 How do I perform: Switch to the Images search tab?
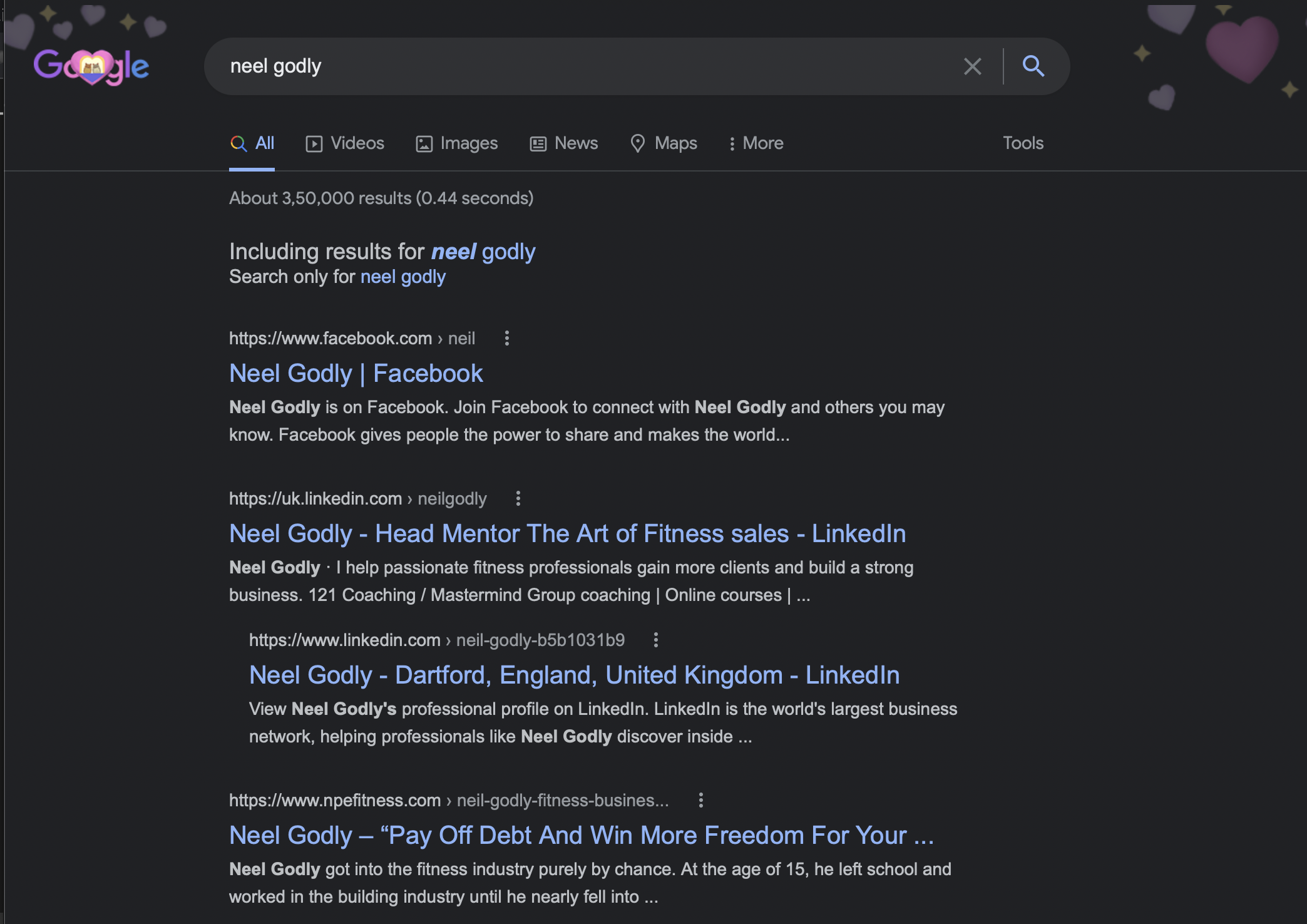[457, 143]
